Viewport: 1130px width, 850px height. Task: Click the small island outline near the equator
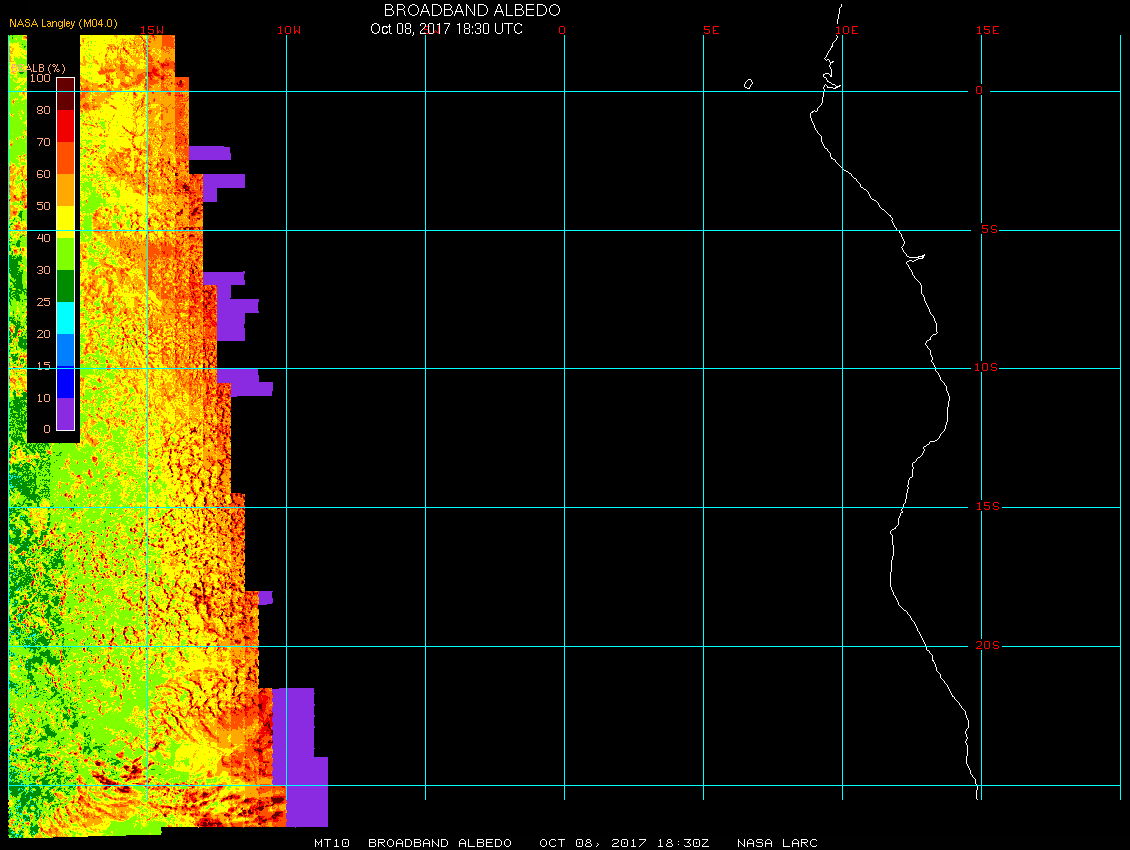click(748, 84)
